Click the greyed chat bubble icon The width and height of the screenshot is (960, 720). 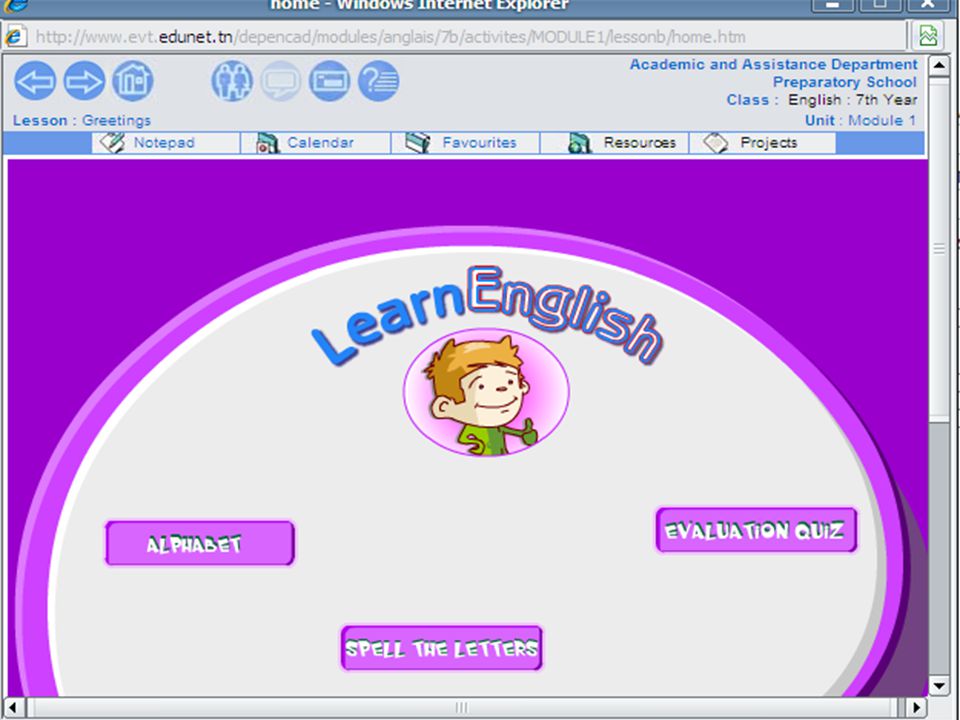click(281, 81)
